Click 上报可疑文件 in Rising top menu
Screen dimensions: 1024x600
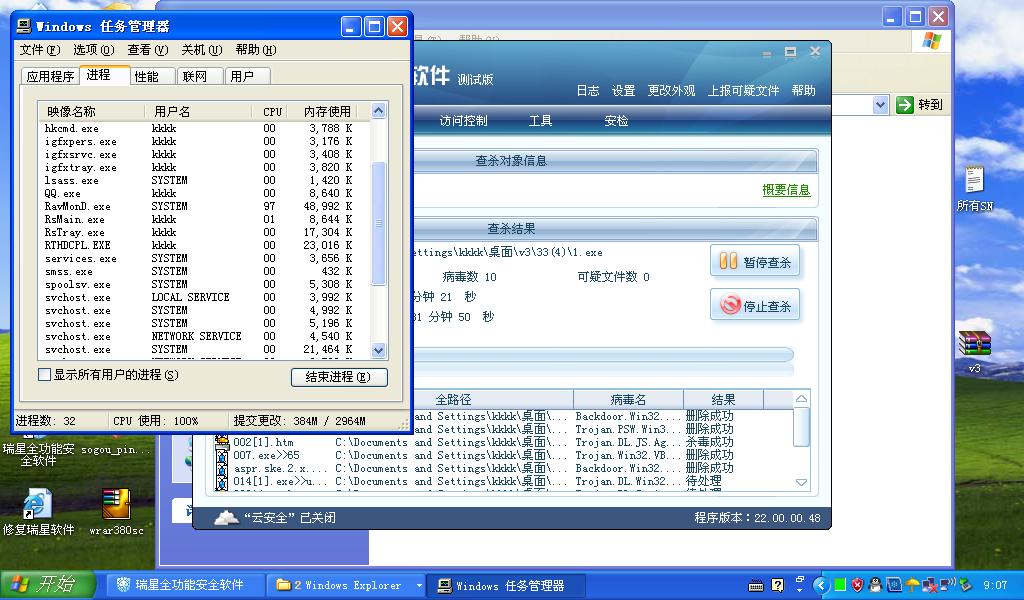click(x=743, y=91)
